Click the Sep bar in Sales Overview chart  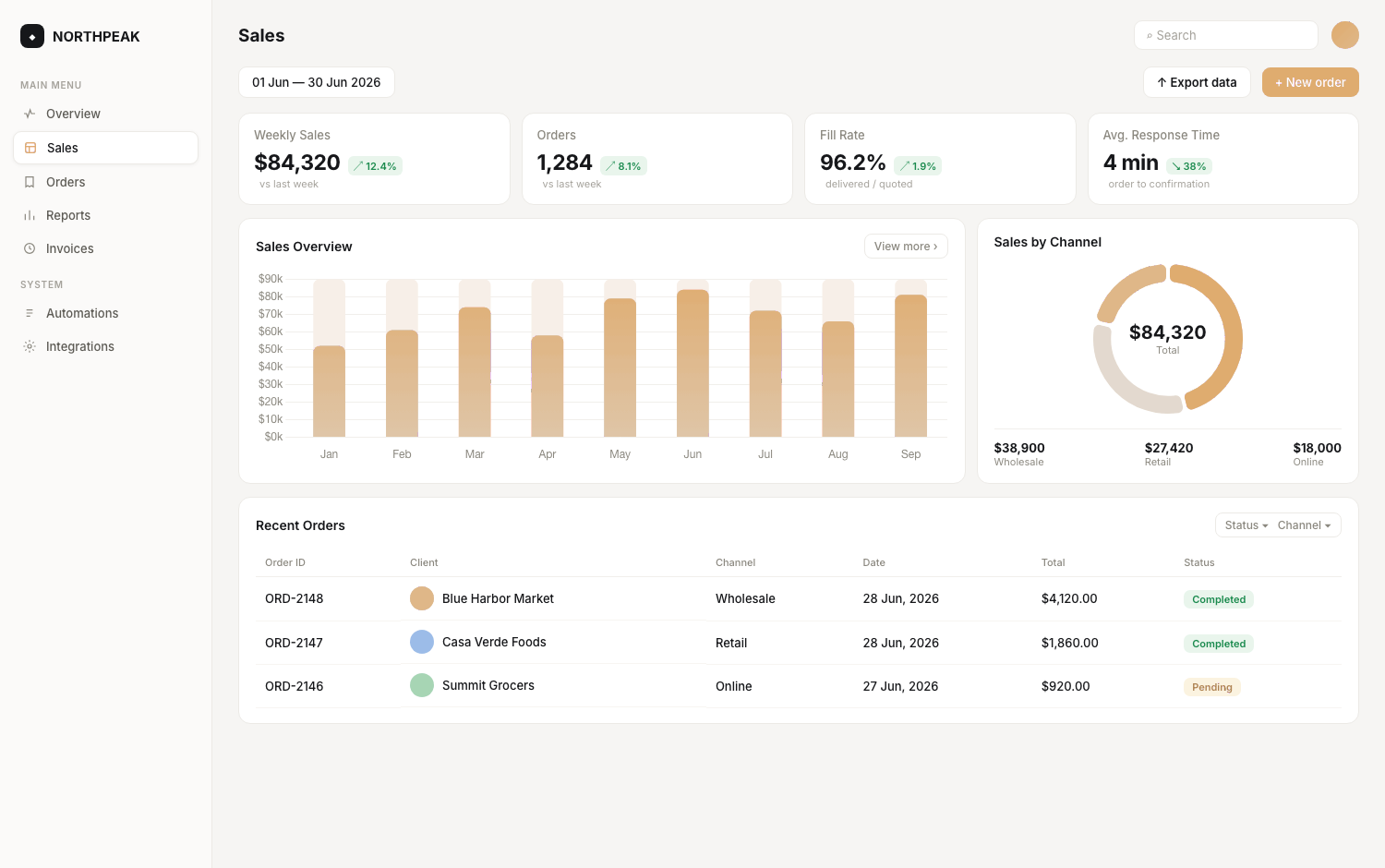pyautogui.click(x=910, y=366)
